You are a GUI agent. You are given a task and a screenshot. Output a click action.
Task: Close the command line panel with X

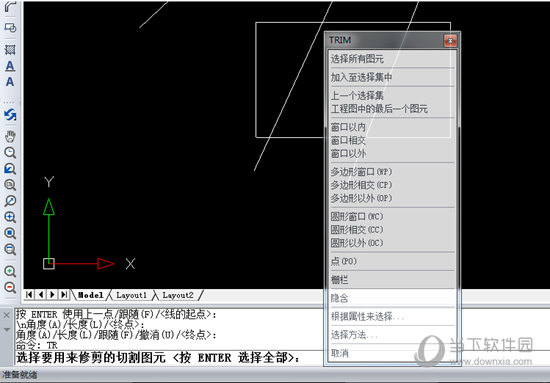pyautogui.click(x=6, y=315)
